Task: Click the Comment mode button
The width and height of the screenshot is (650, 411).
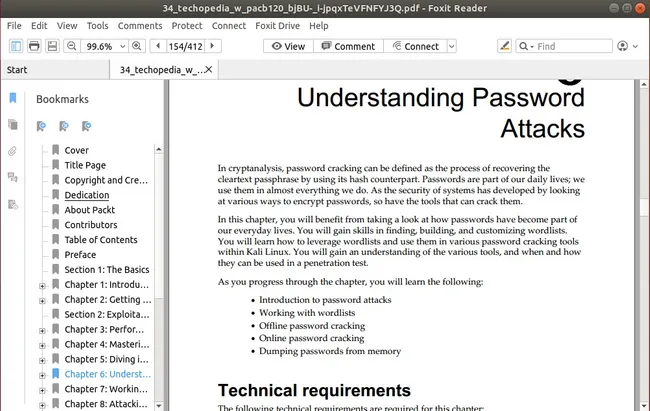Action: [x=348, y=46]
